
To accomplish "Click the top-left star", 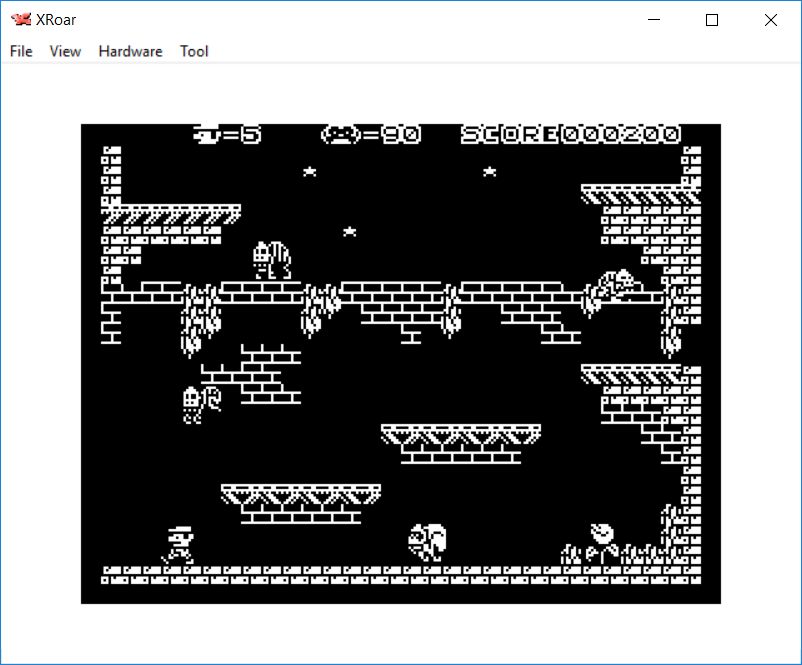I will 310,172.
